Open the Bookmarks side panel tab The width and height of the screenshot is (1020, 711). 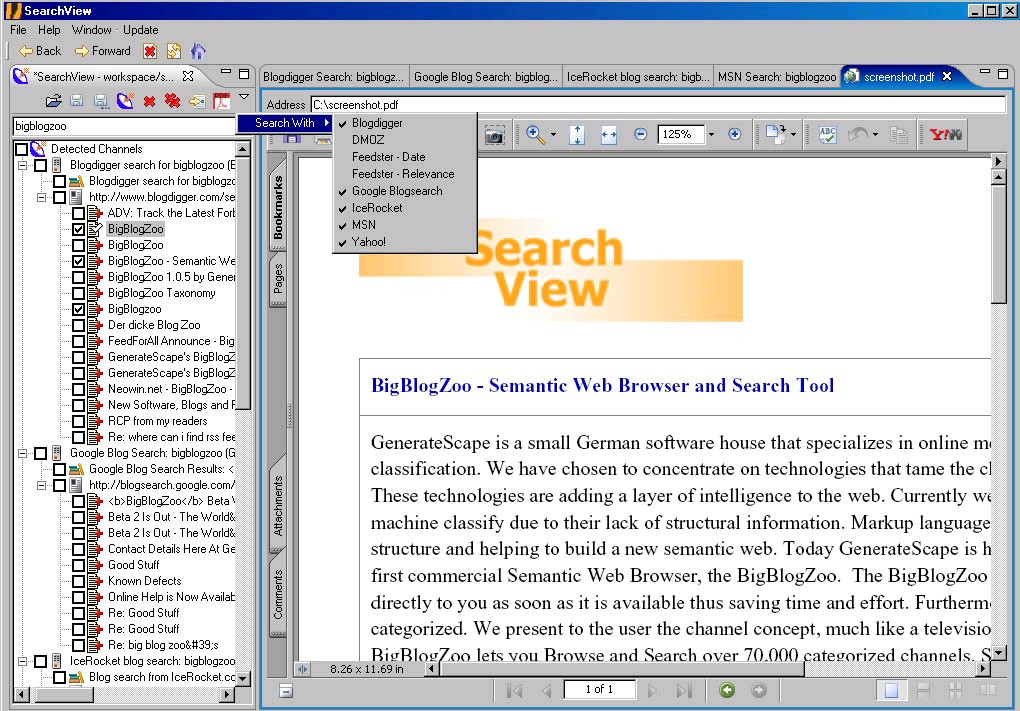(278, 207)
